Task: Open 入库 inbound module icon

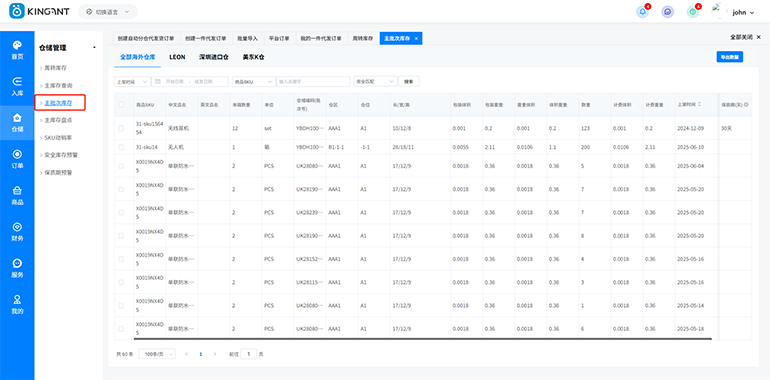Action: pyautogui.click(x=17, y=86)
